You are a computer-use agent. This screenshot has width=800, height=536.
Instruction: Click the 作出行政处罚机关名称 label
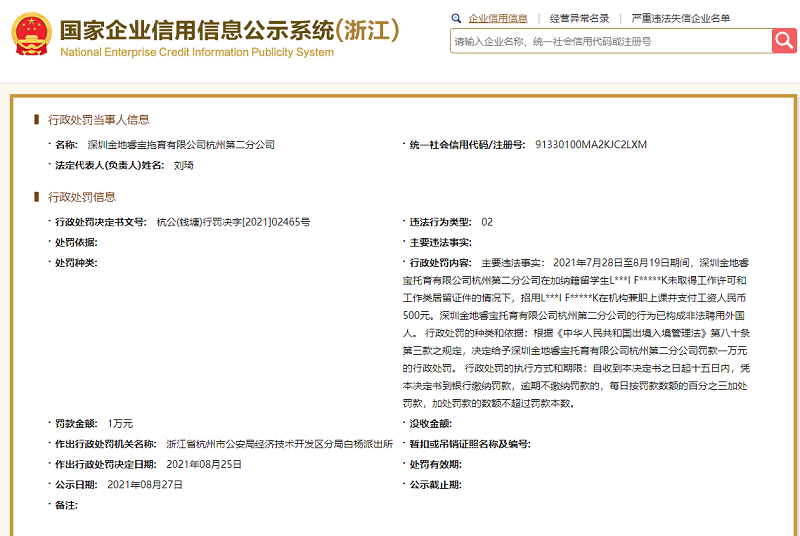(x=106, y=444)
